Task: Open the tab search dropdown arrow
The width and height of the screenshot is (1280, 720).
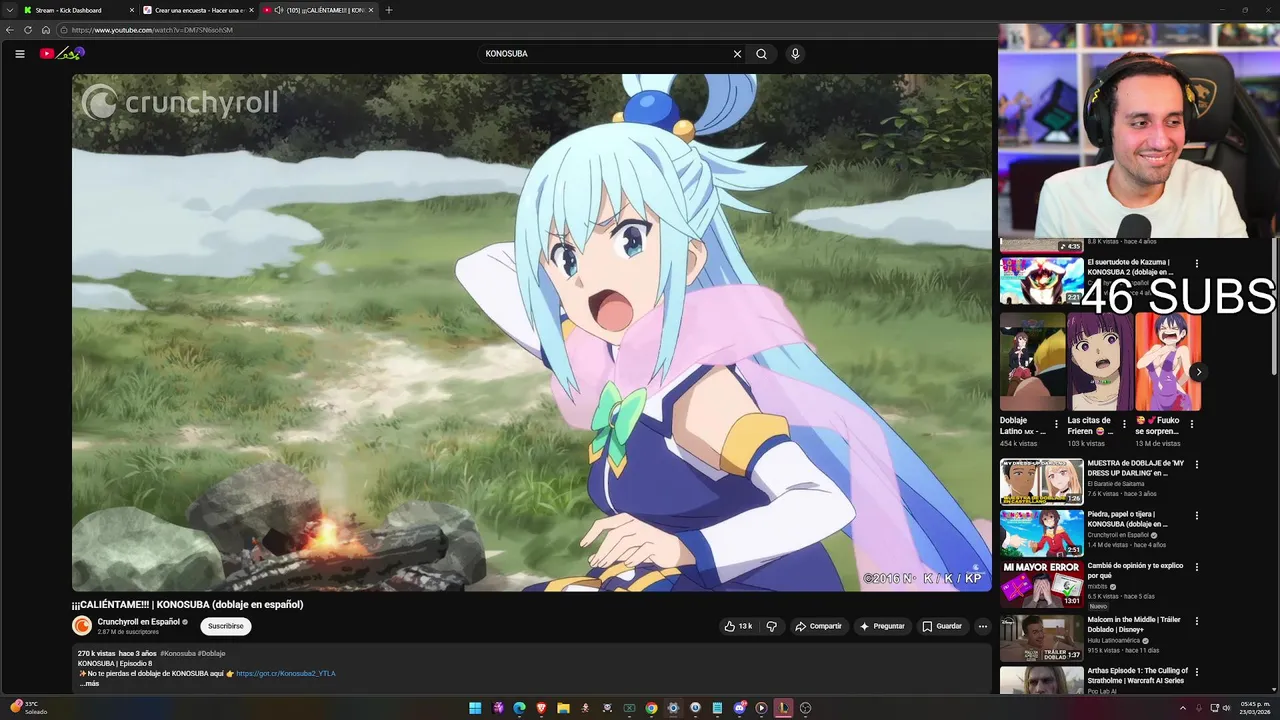Action: [8, 10]
